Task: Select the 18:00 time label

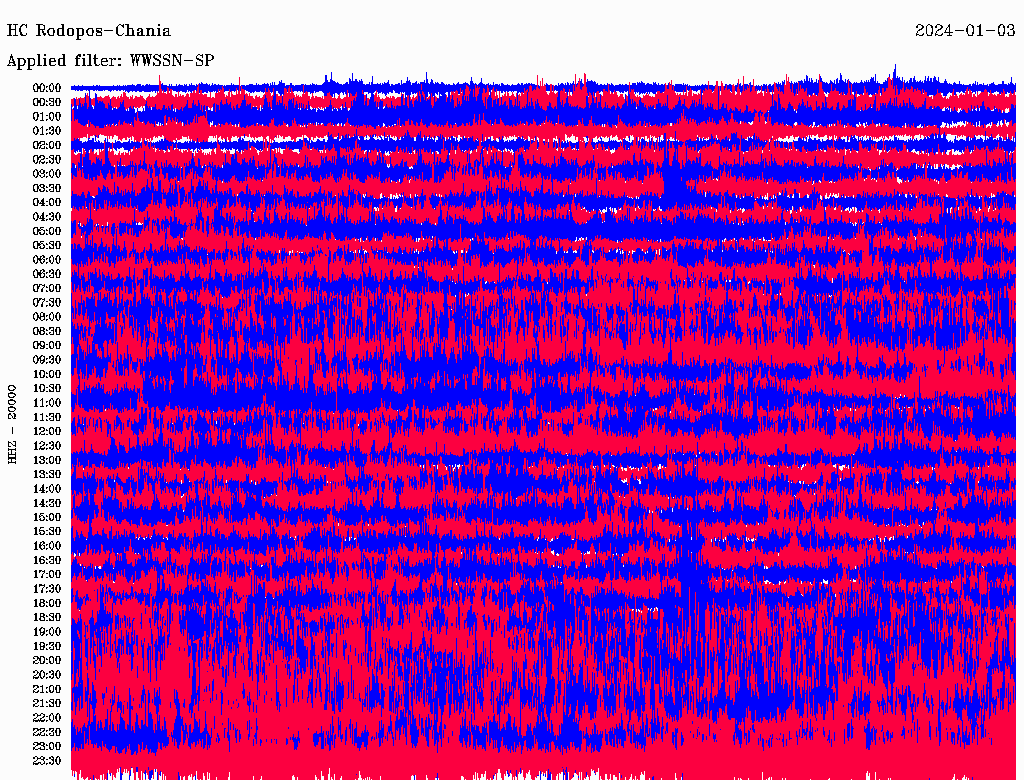Action: click(47, 604)
